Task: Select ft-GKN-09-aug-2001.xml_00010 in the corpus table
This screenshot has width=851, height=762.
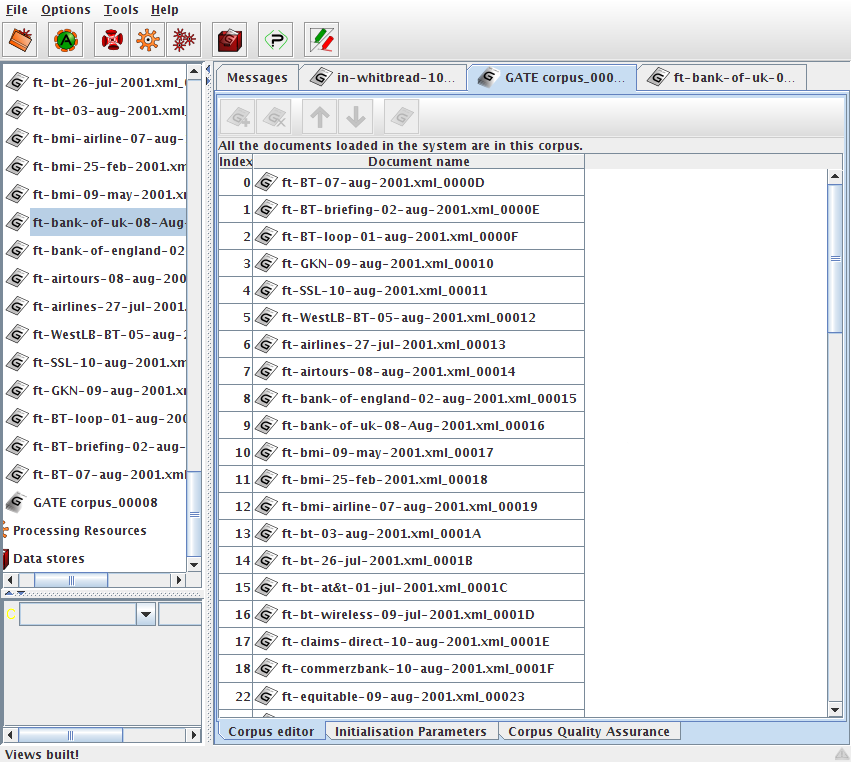Action: click(x=387, y=264)
